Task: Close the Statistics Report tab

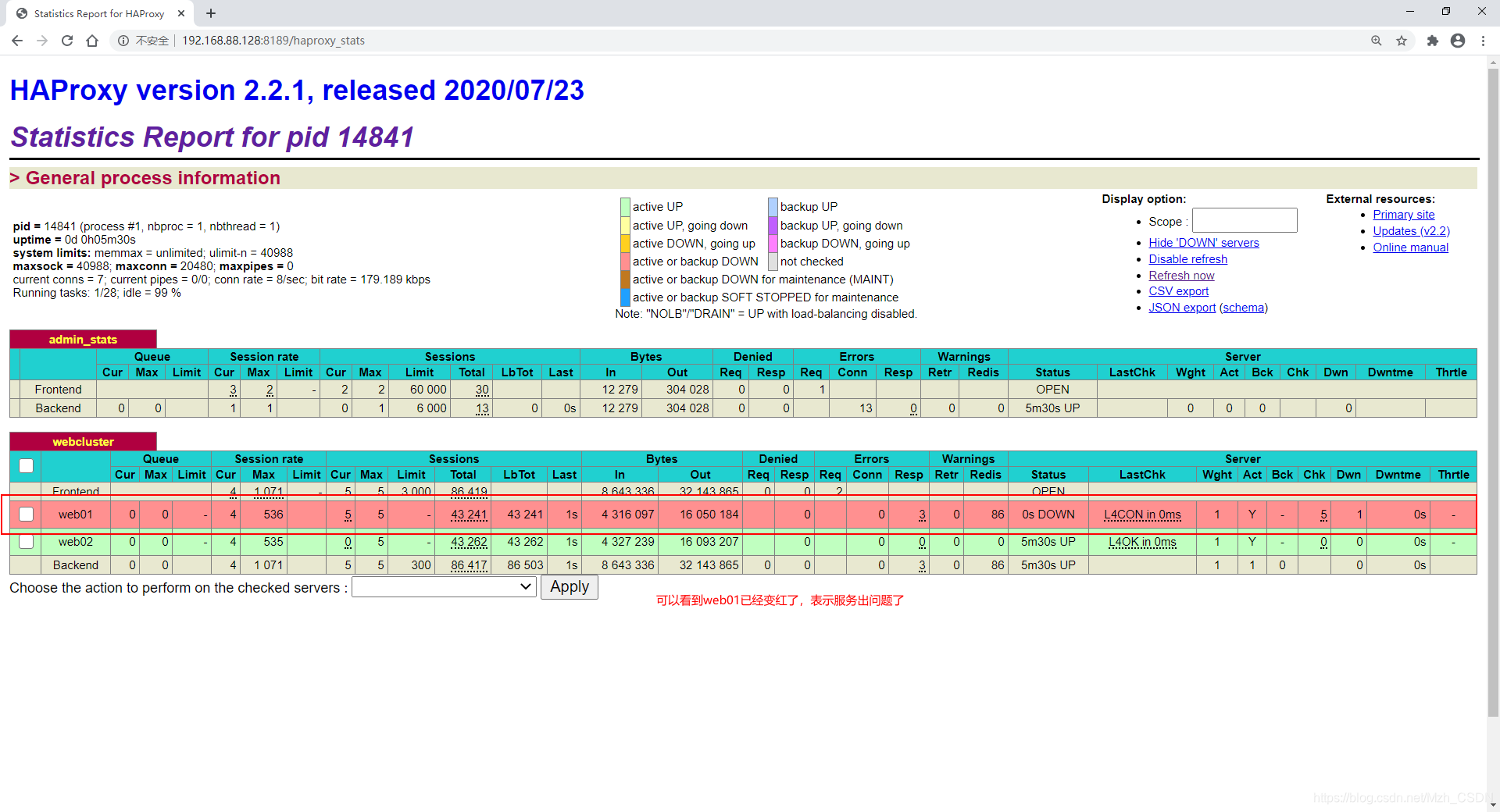Action: [181, 13]
